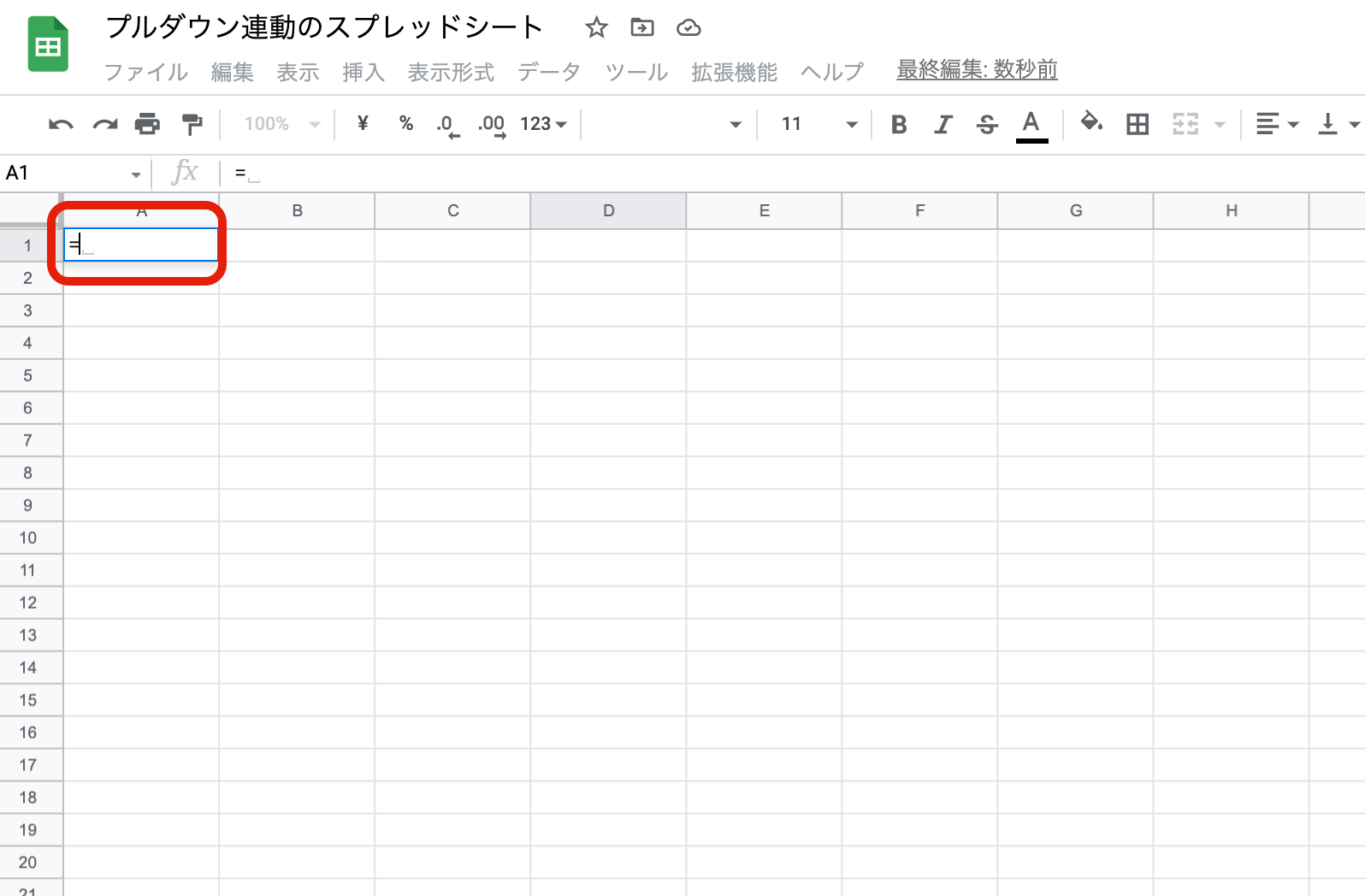Open the borders menu

pyautogui.click(x=1137, y=125)
